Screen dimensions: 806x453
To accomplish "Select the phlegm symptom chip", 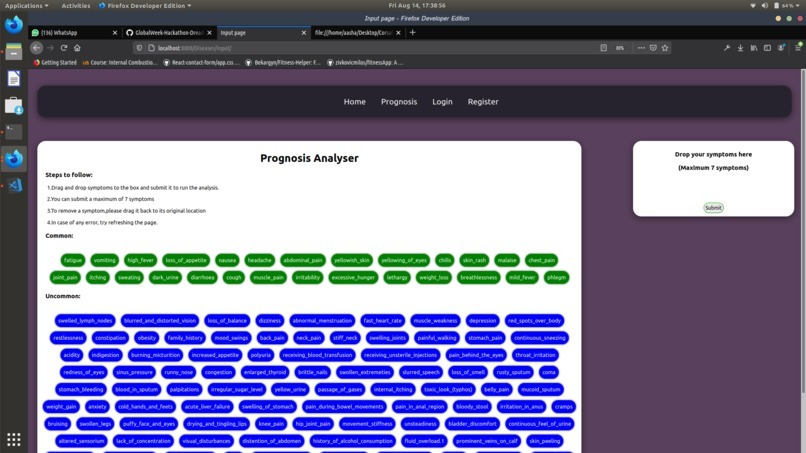I will pos(556,277).
